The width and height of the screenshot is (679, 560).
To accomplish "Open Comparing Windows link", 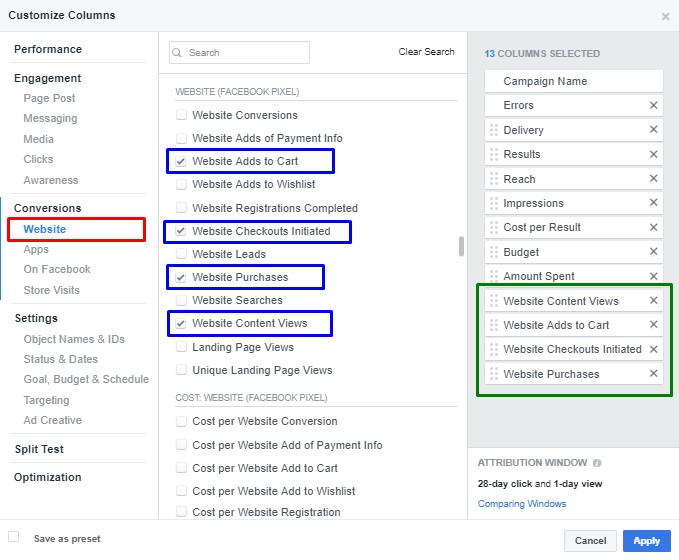I will (x=522, y=504).
